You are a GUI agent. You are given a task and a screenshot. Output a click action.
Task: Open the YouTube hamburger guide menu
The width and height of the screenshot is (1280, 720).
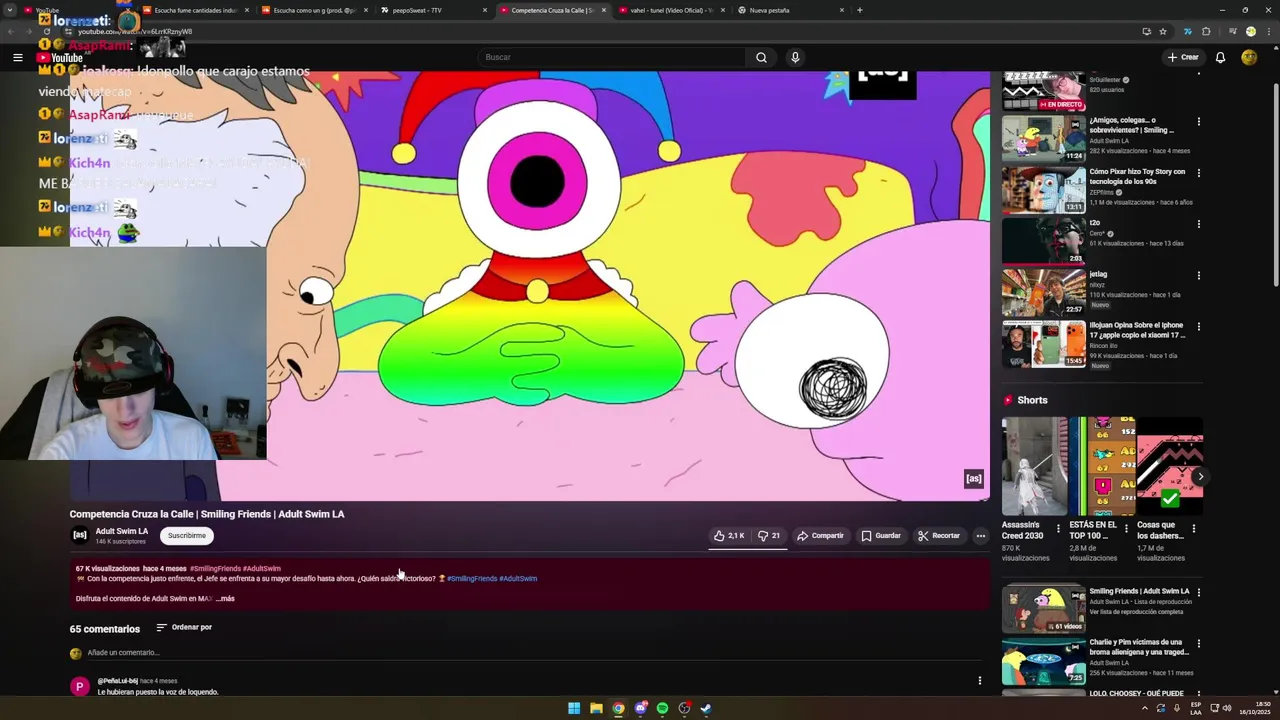17,57
